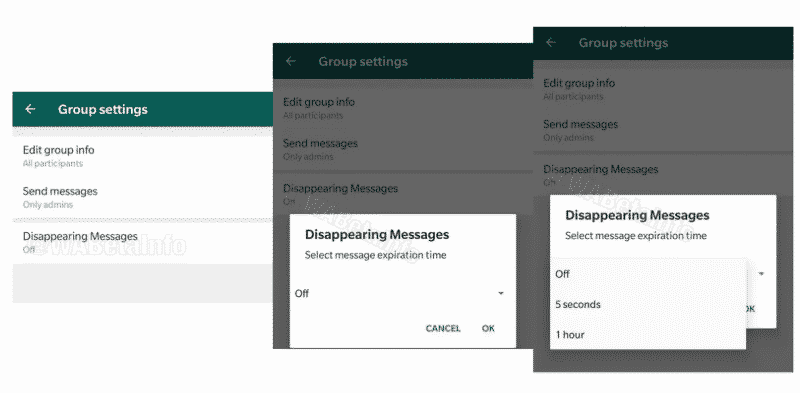The width and height of the screenshot is (800, 393).
Task: Click Select message expiration time in right dialog
Action: tap(636, 236)
